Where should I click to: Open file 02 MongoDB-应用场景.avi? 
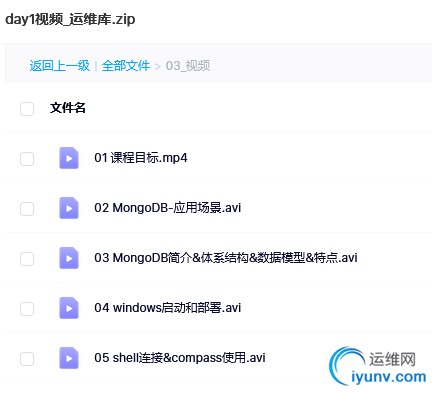(x=168, y=208)
